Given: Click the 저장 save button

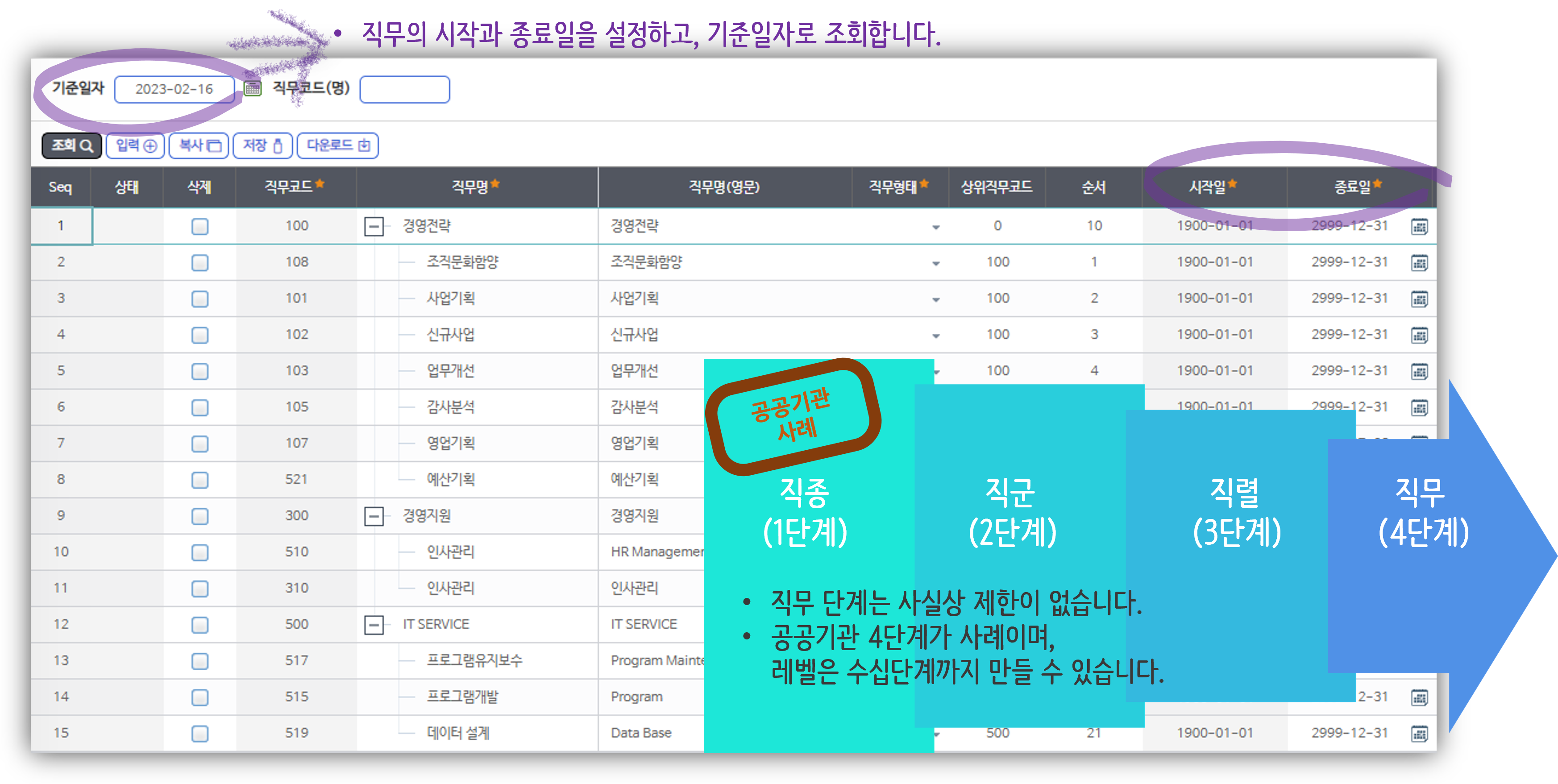Looking at the screenshot, I should 262,145.
